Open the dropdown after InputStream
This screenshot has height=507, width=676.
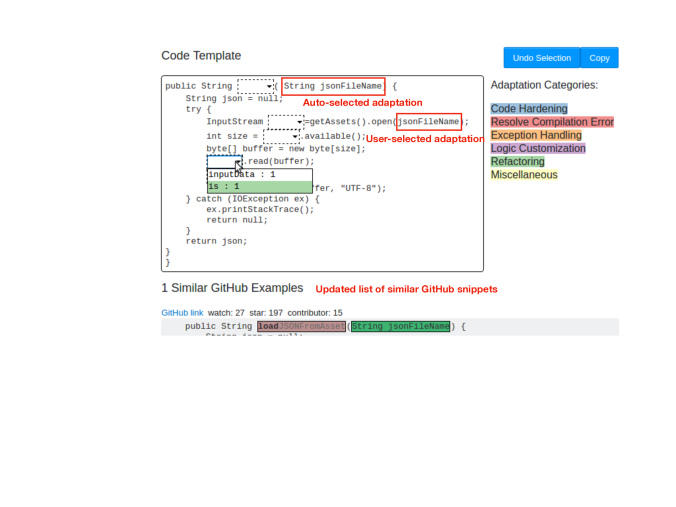point(286,122)
